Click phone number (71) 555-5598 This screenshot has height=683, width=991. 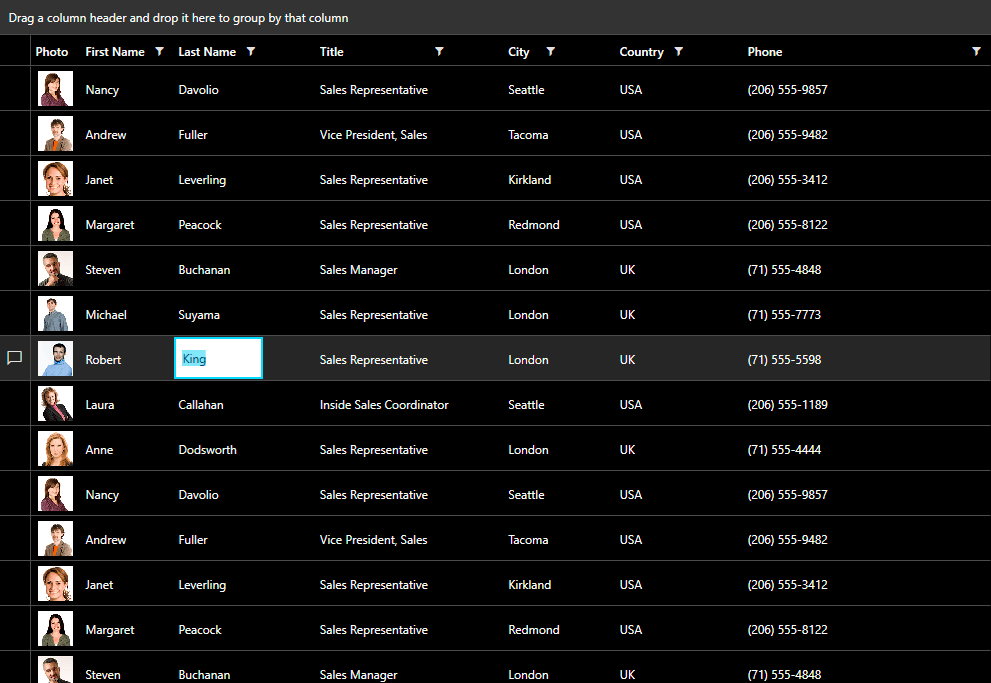coord(784,360)
